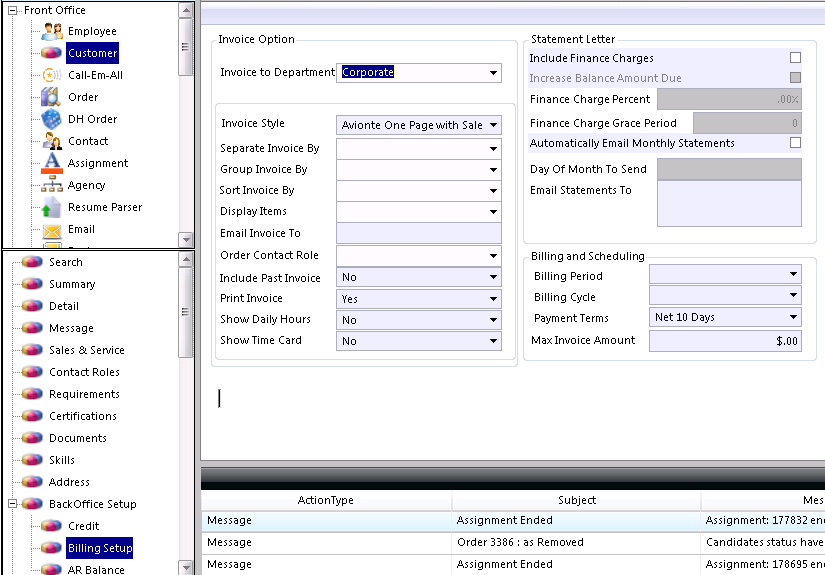The height and width of the screenshot is (575, 825).
Task: Select the Contact Roles tree item
Action: point(84,372)
